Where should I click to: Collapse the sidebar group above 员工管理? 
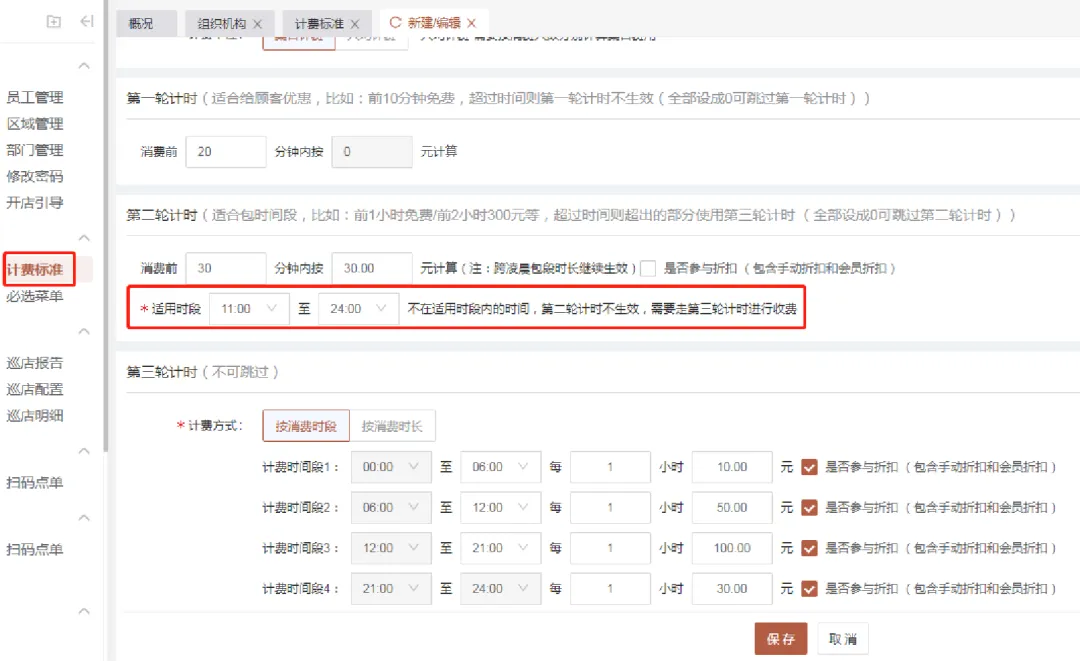click(x=85, y=66)
